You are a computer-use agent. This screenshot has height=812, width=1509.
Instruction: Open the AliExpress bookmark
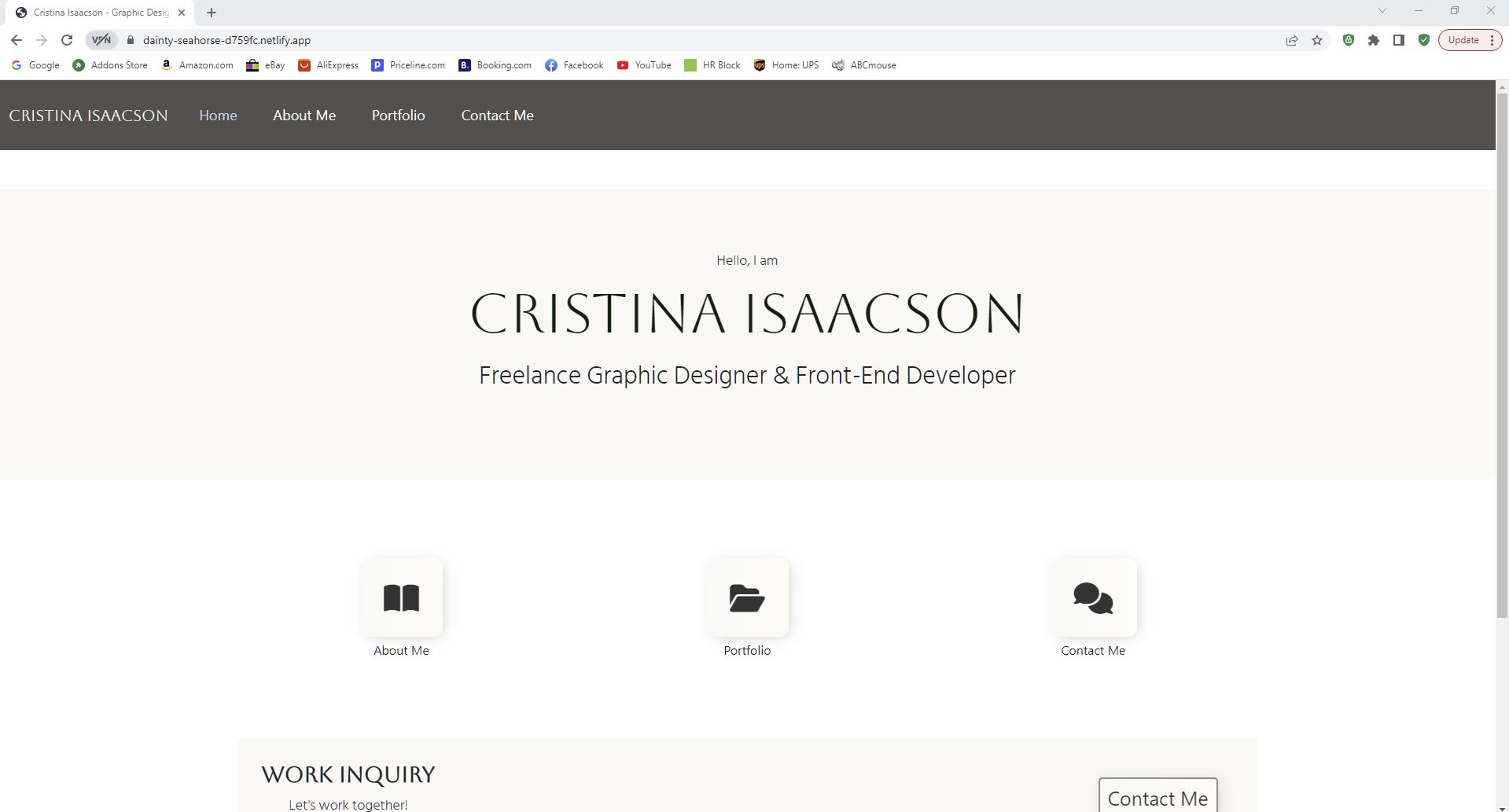click(x=329, y=65)
